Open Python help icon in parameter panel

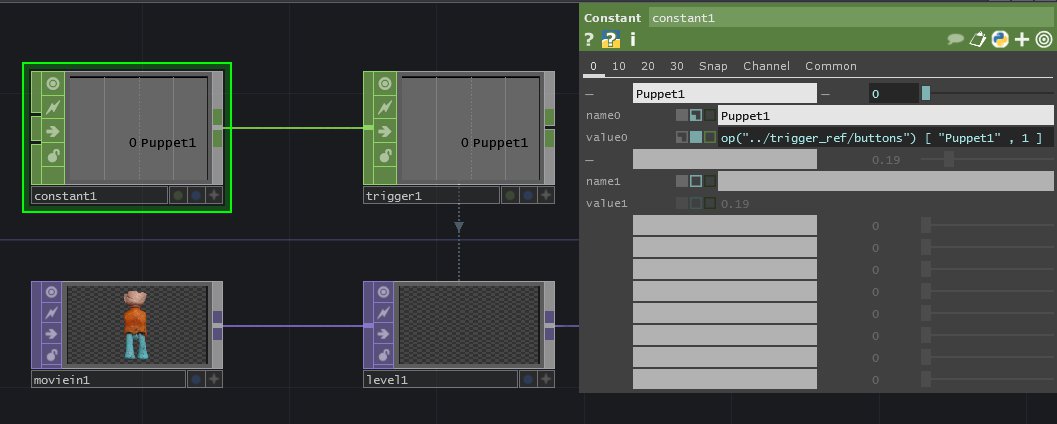(610, 40)
